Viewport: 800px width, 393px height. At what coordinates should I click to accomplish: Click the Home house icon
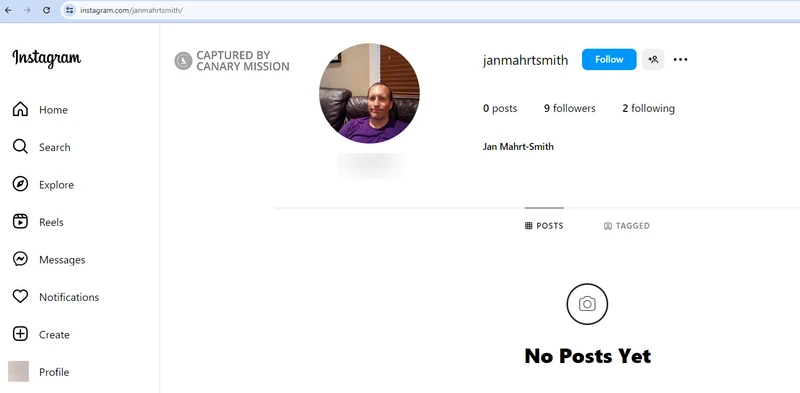point(20,109)
